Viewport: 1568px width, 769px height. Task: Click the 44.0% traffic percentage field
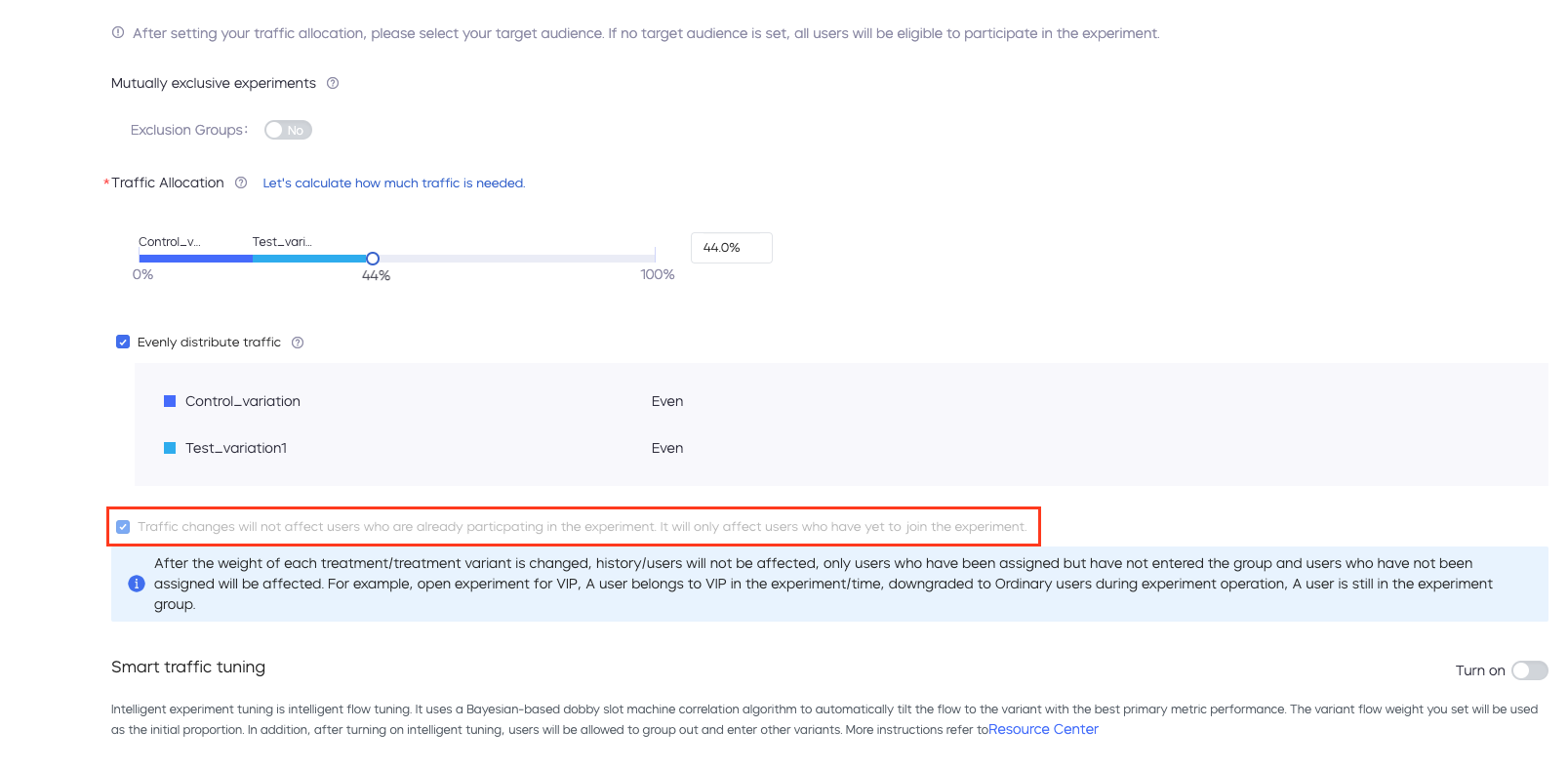pos(732,248)
